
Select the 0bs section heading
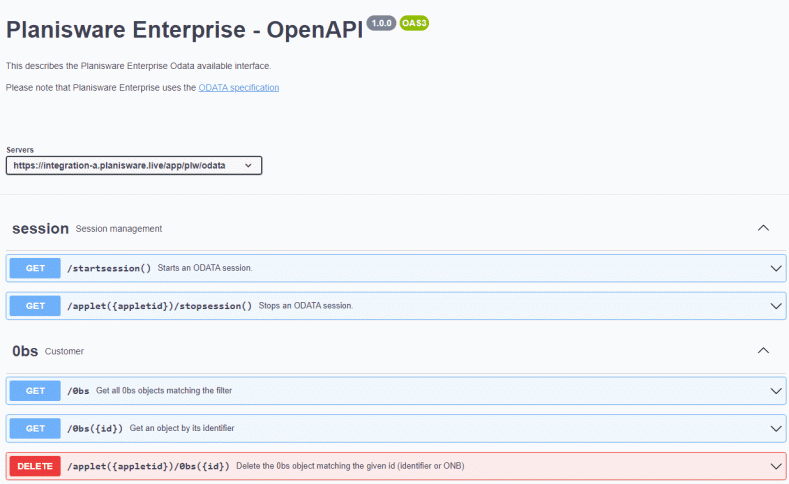[x=25, y=351]
